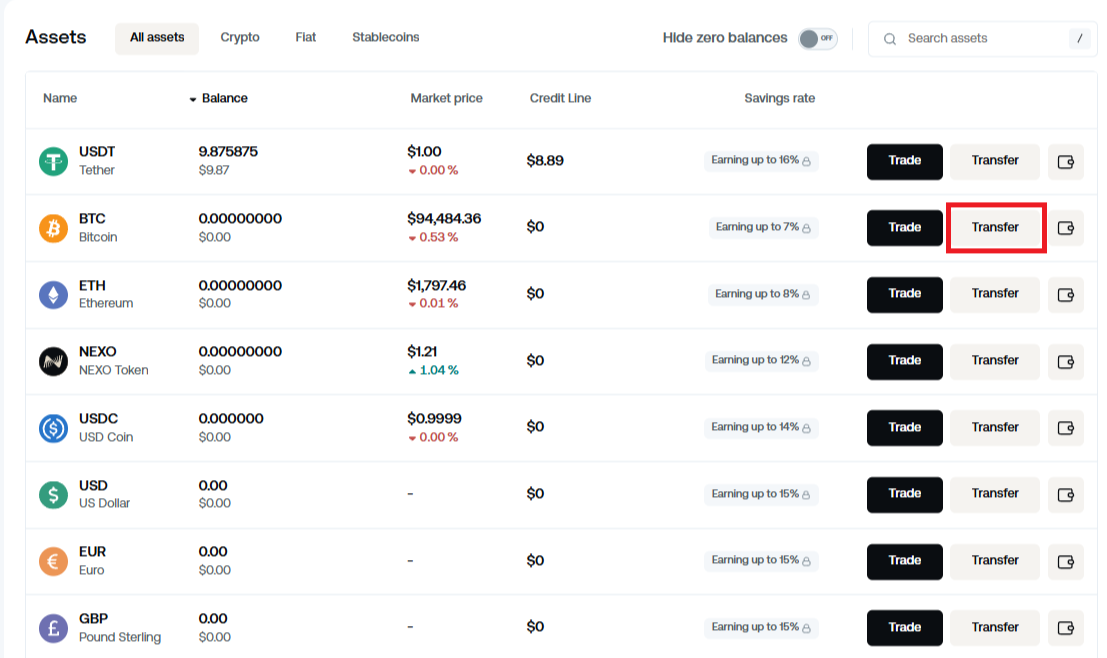Click lock icon on ETH savings rate
Screen dimensions: 1107x658
point(806,294)
